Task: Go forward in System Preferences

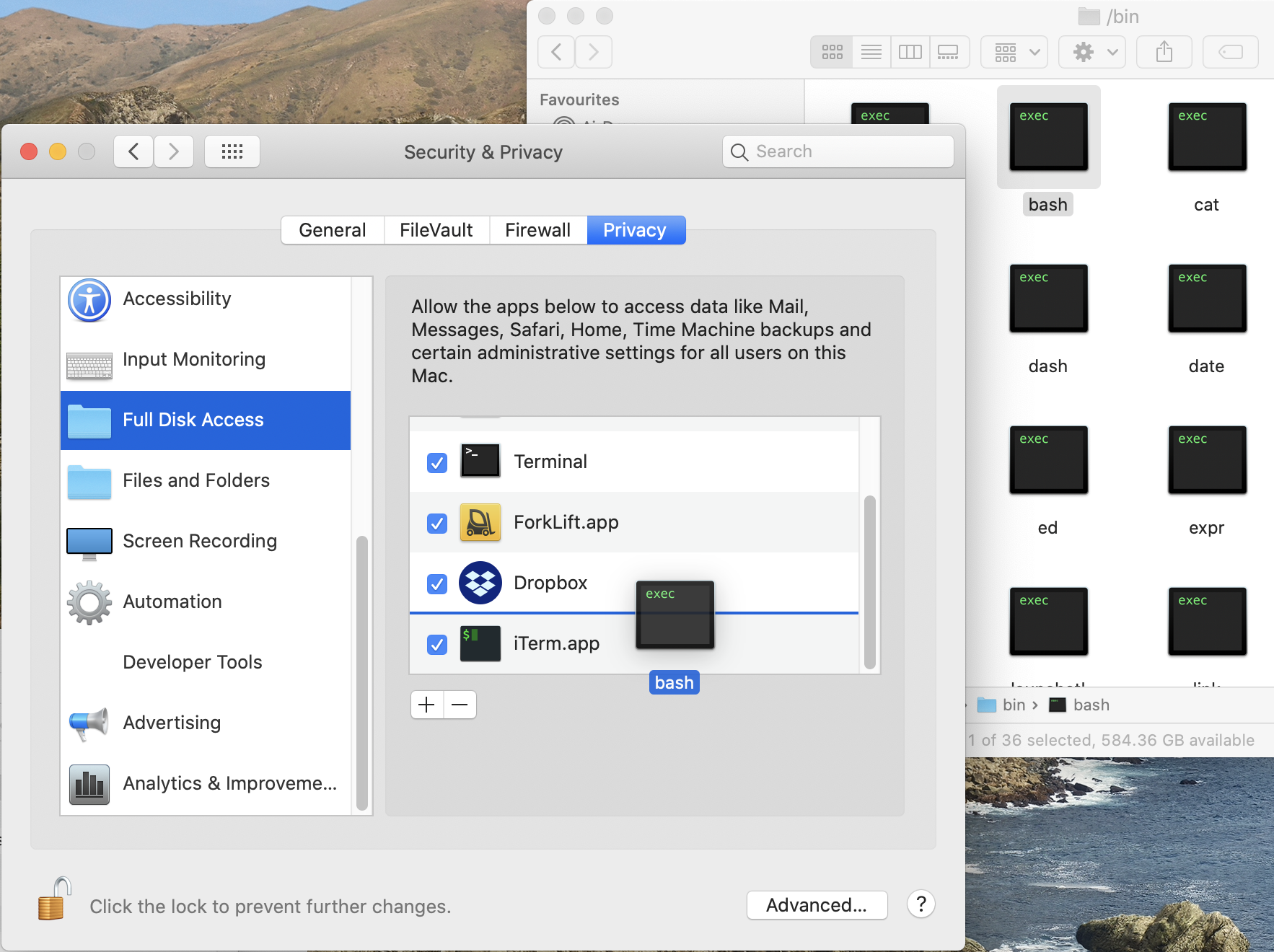Action: (174, 151)
